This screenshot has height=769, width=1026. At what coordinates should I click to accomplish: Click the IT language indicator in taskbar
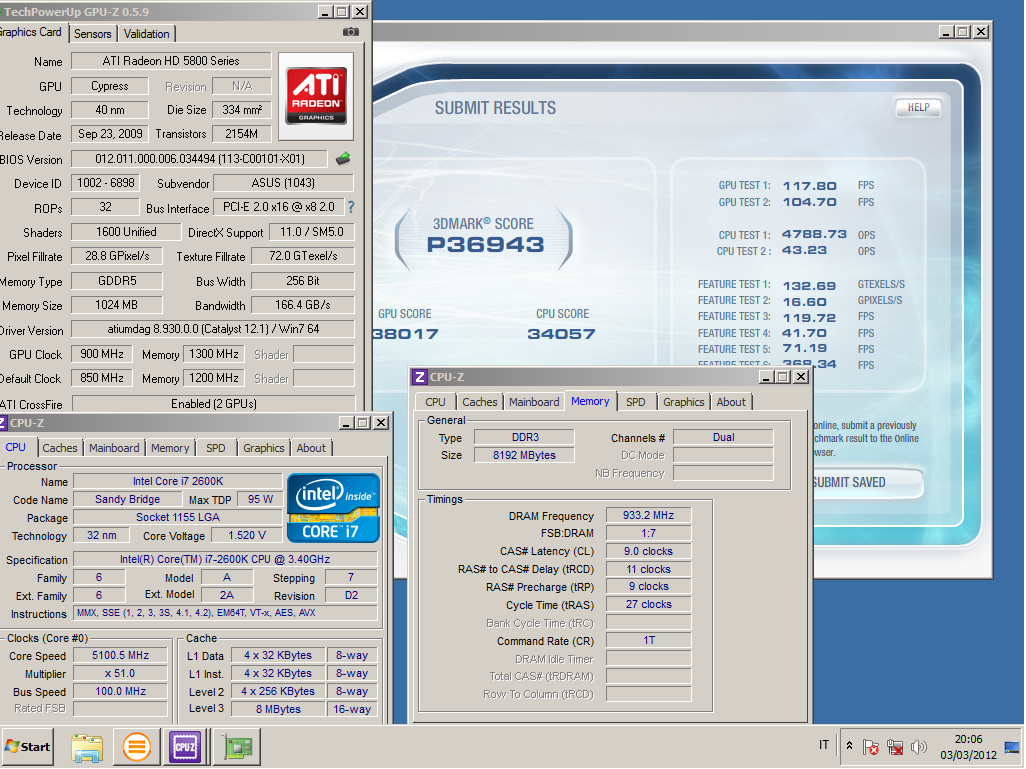(824, 745)
